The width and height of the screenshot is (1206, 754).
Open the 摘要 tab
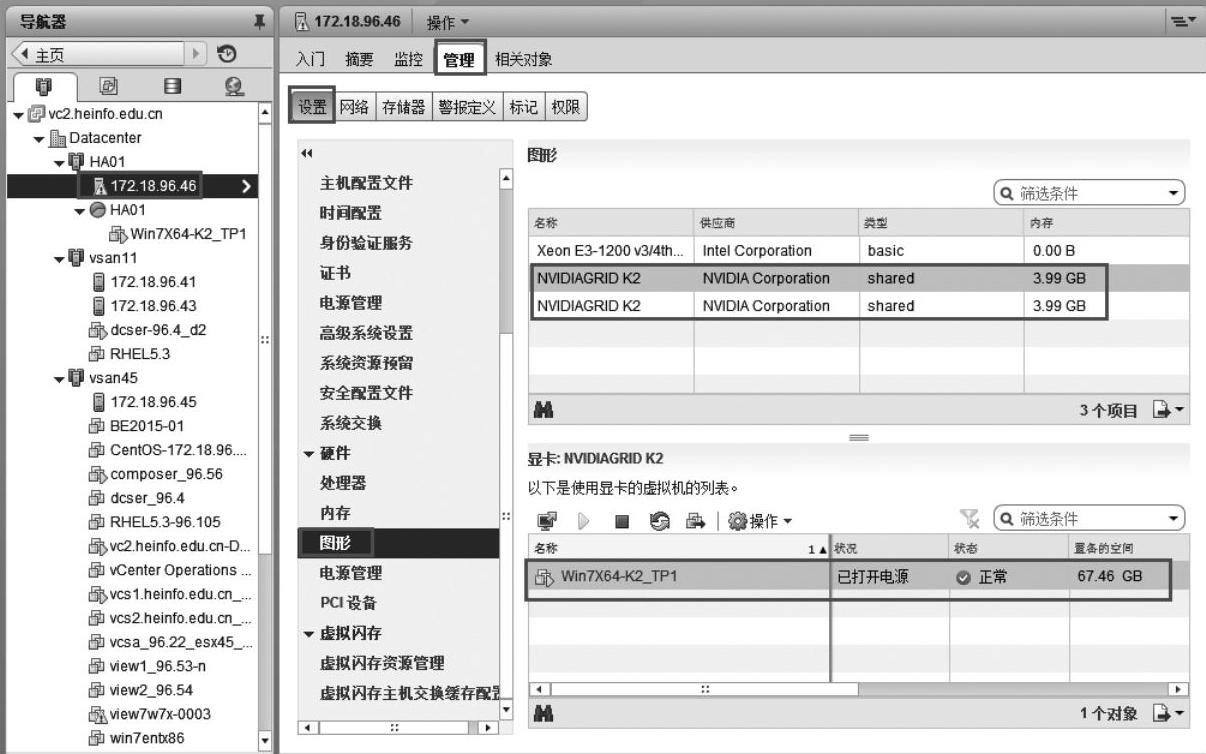[x=359, y=60]
